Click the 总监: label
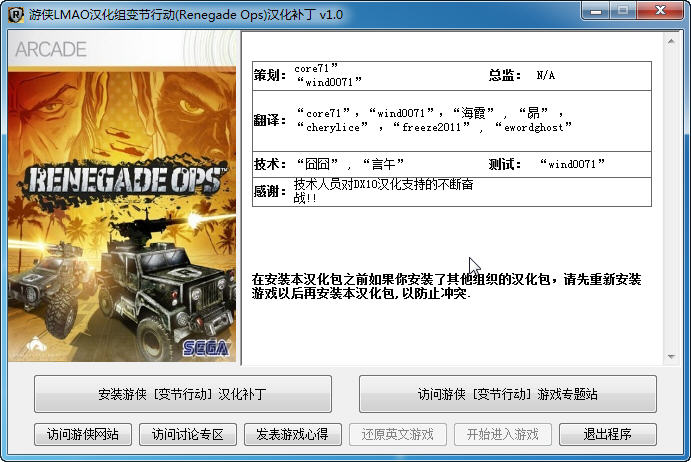 pyautogui.click(x=505, y=75)
